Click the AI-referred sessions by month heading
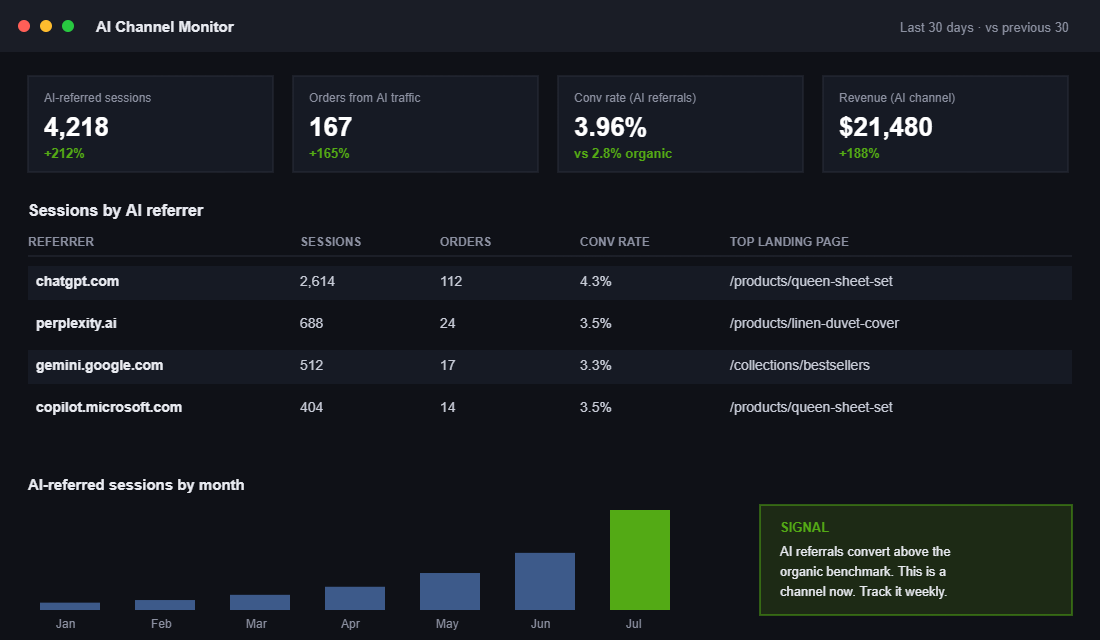The width and height of the screenshot is (1100, 640). pos(136,485)
